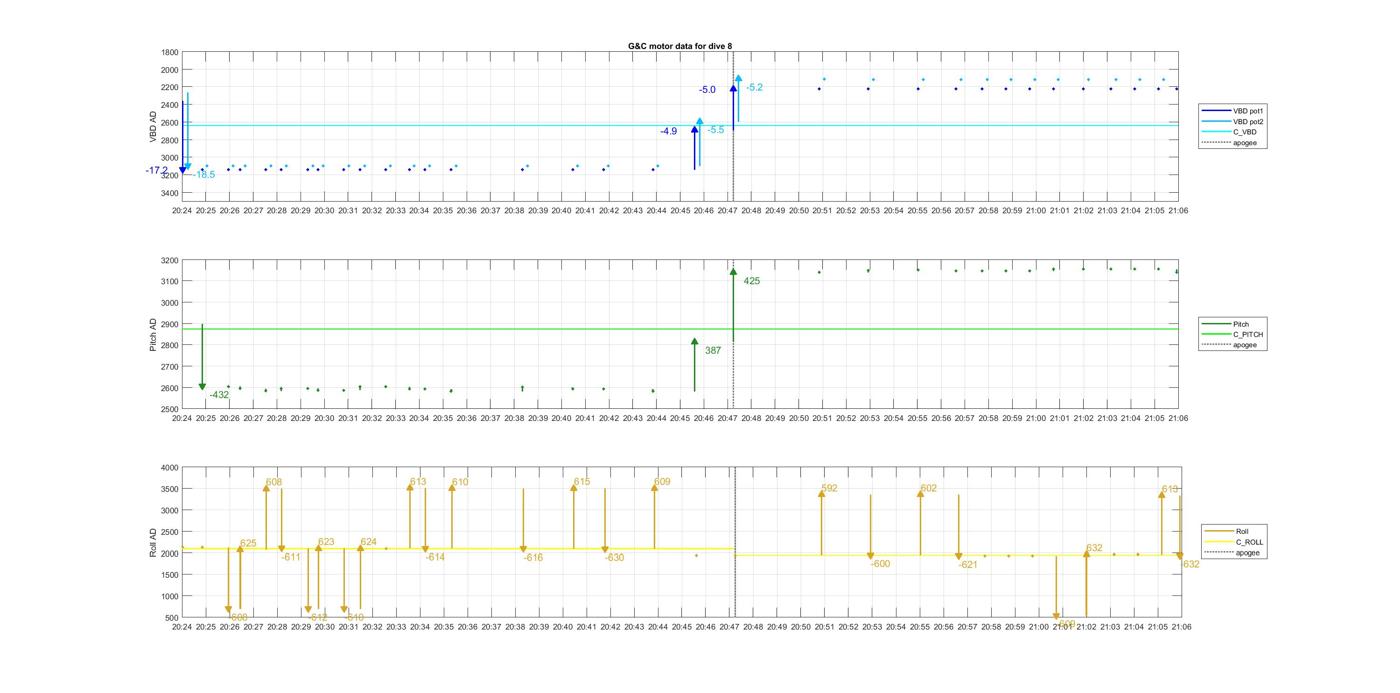1400x693 pixels.
Task: Pick the '610' roll label
Action: [x=460, y=483]
